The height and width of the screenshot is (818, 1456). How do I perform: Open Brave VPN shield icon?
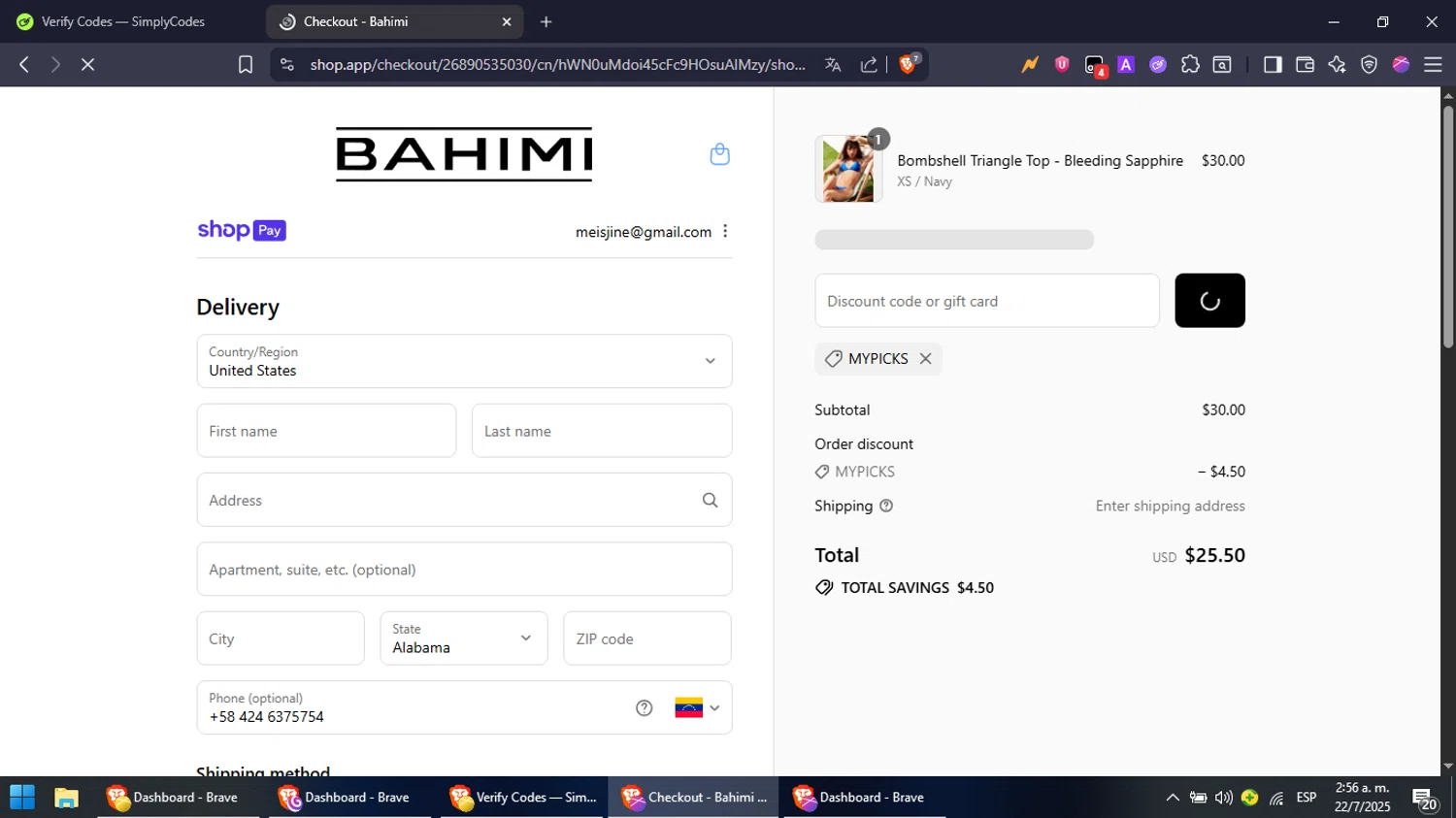point(1369,64)
